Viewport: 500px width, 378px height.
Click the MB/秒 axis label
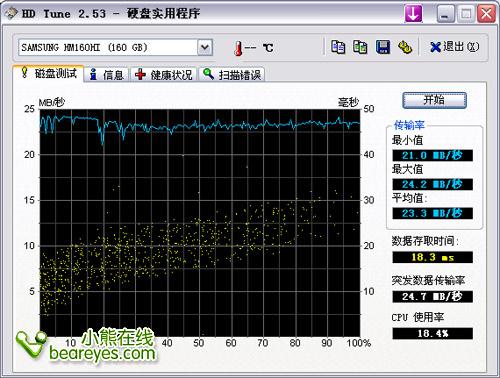coord(52,102)
